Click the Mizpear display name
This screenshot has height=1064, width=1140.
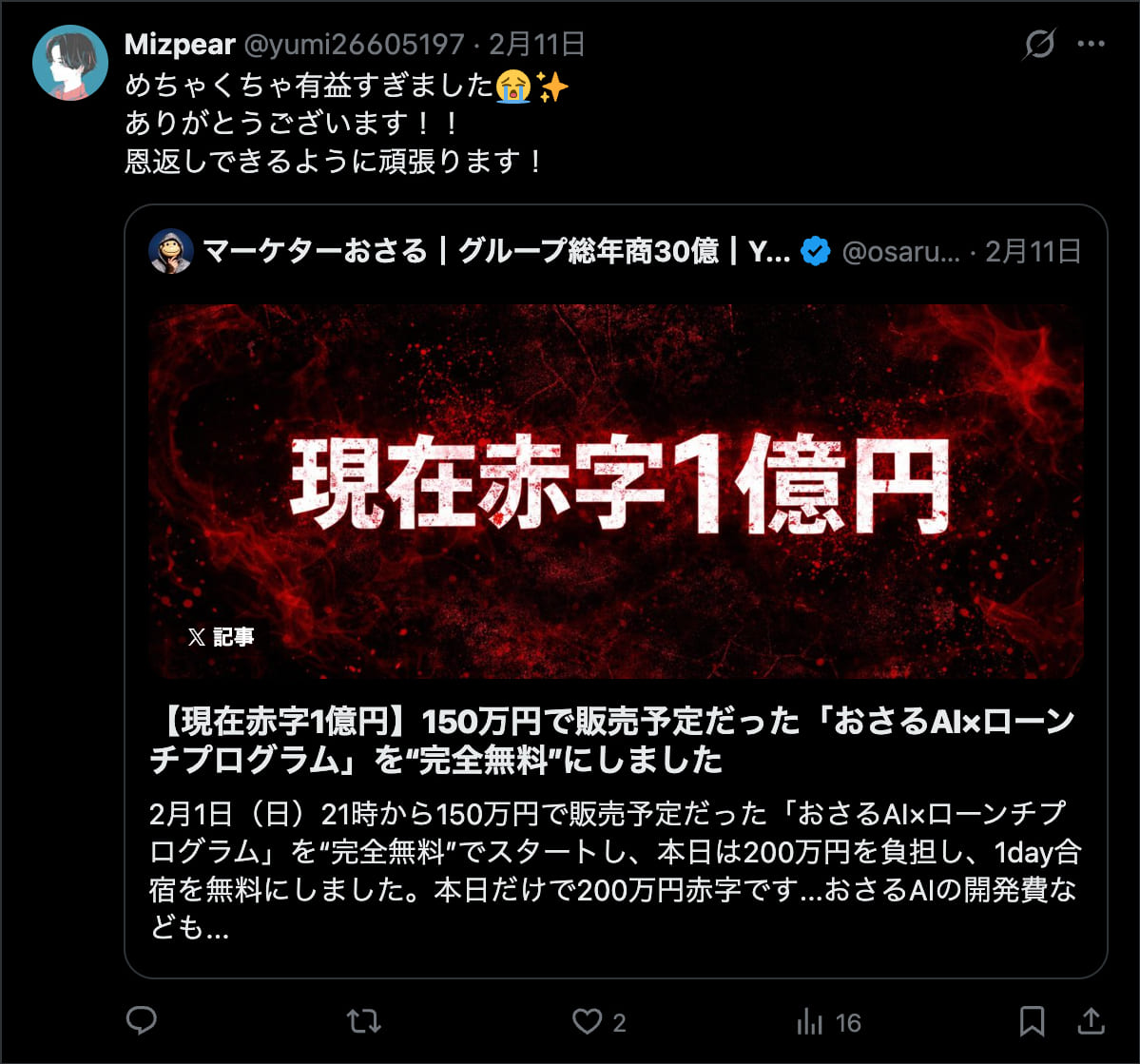click(181, 45)
